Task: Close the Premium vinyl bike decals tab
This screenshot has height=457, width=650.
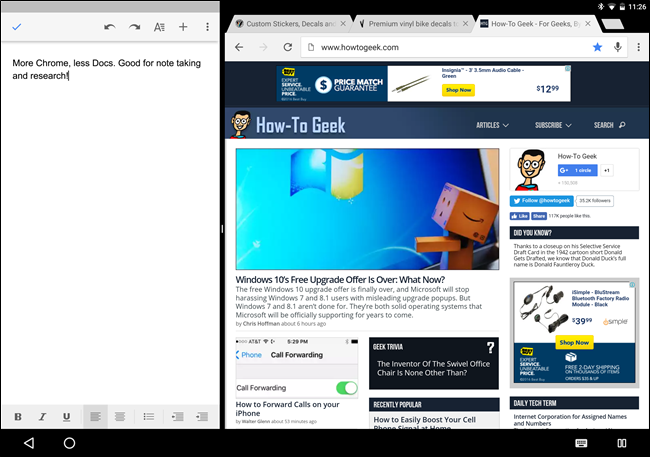Action: tap(465, 24)
